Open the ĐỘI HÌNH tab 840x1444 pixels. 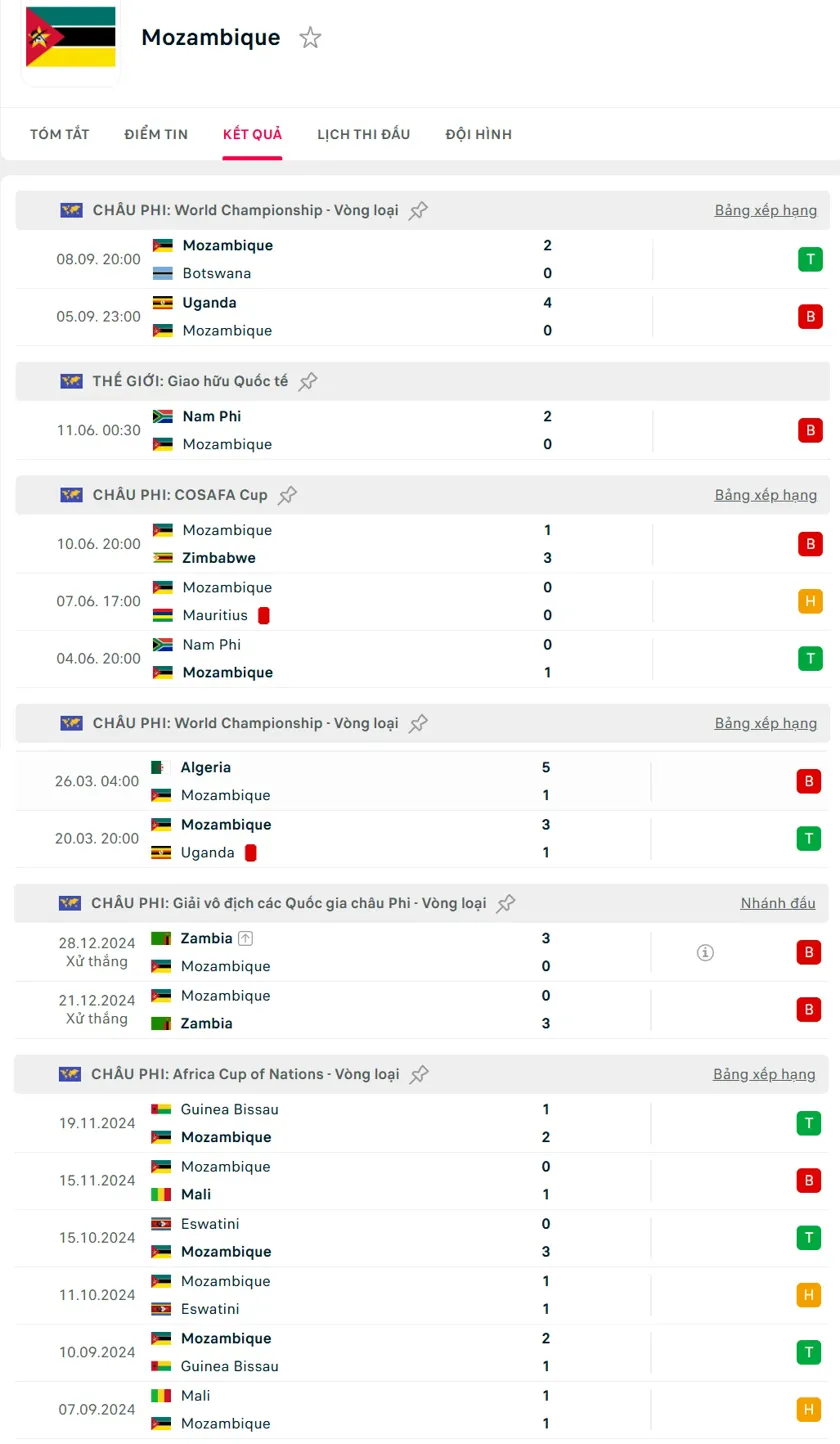click(479, 134)
